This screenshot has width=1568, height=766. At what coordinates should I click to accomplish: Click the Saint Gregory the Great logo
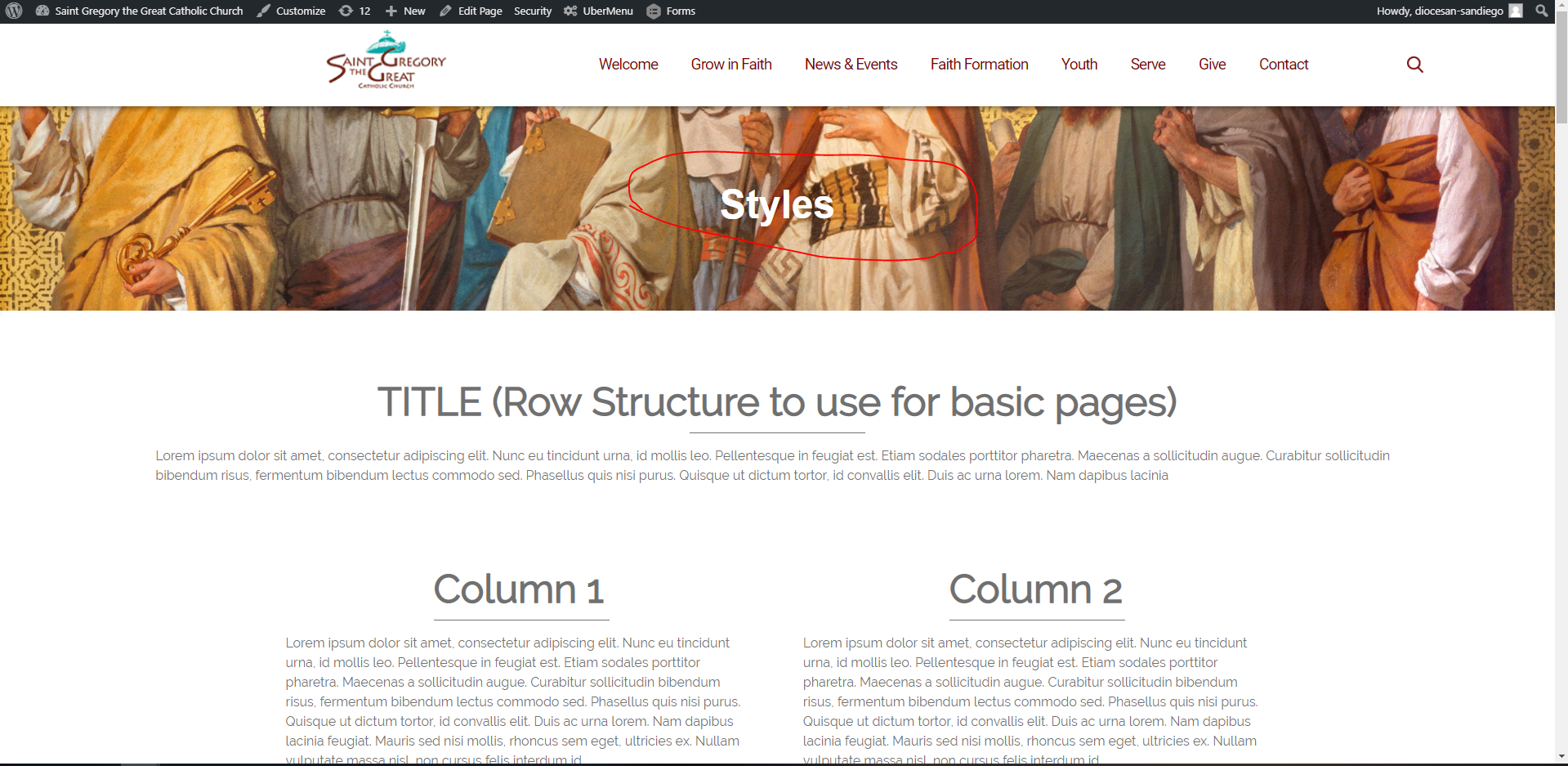386,61
